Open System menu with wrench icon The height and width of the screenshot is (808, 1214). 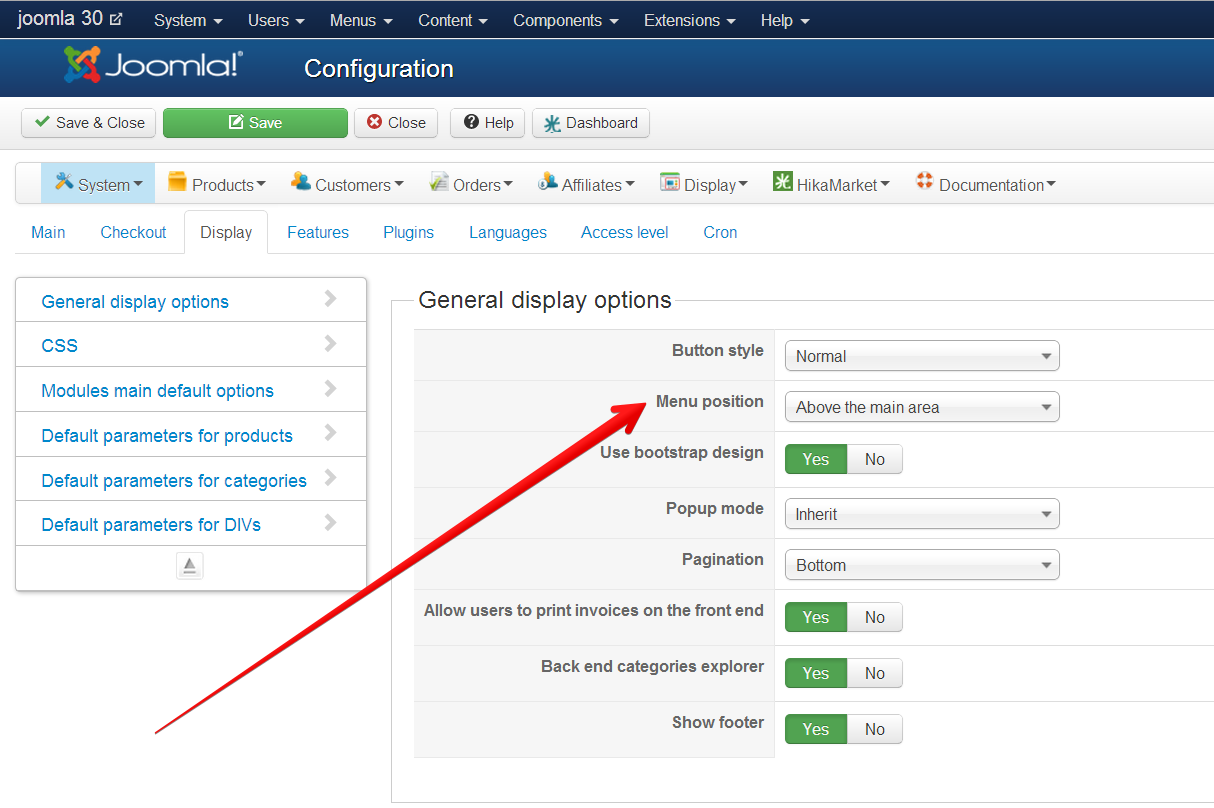[98, 184]
